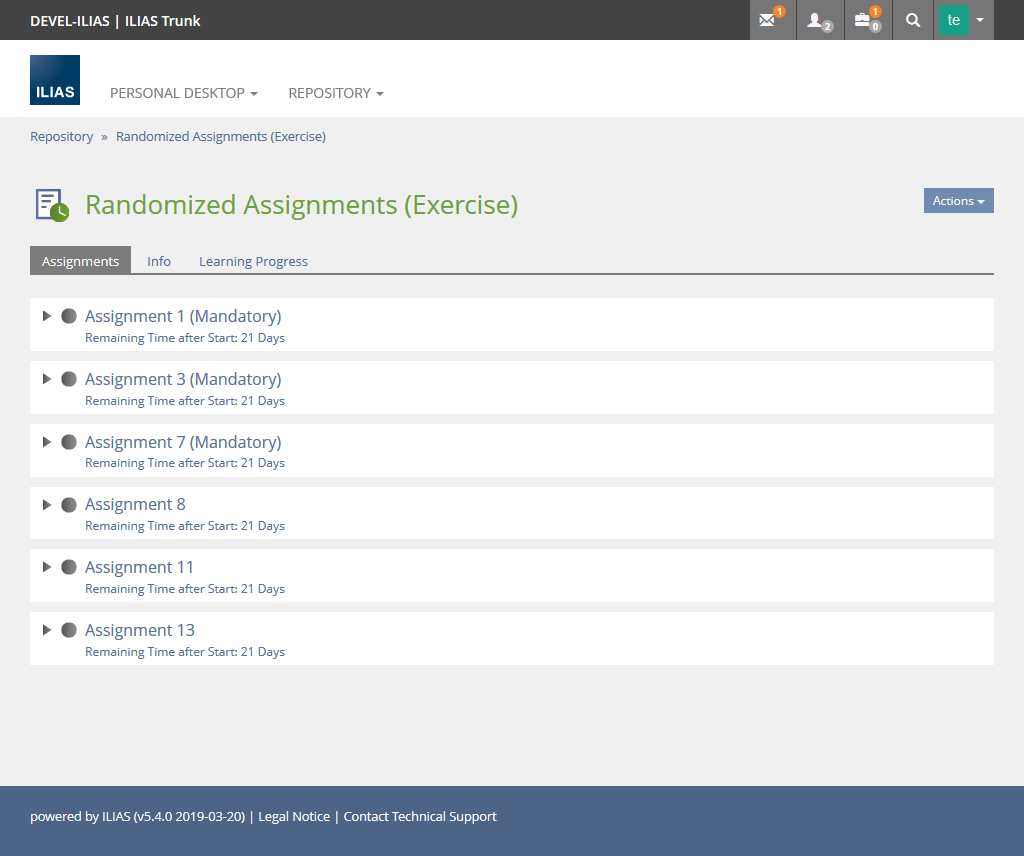1024x856 pixels.
Task: Open the briefcase notifications icon
Action: coord(864,20)
